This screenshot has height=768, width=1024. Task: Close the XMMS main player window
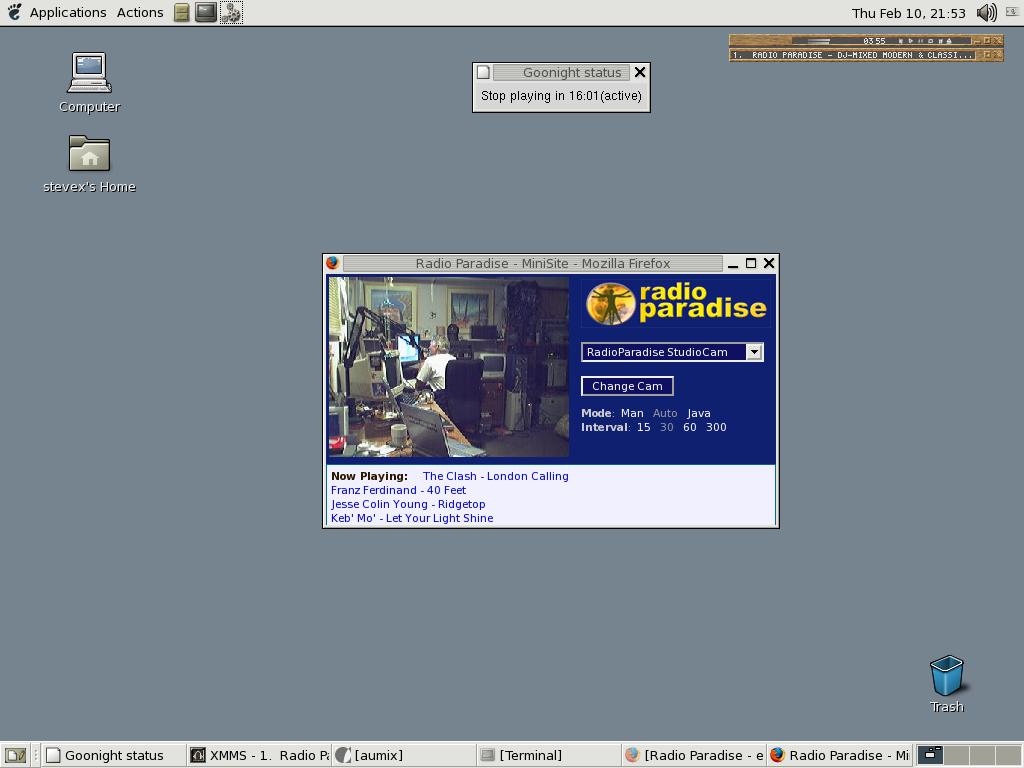(x=997, y=40)
